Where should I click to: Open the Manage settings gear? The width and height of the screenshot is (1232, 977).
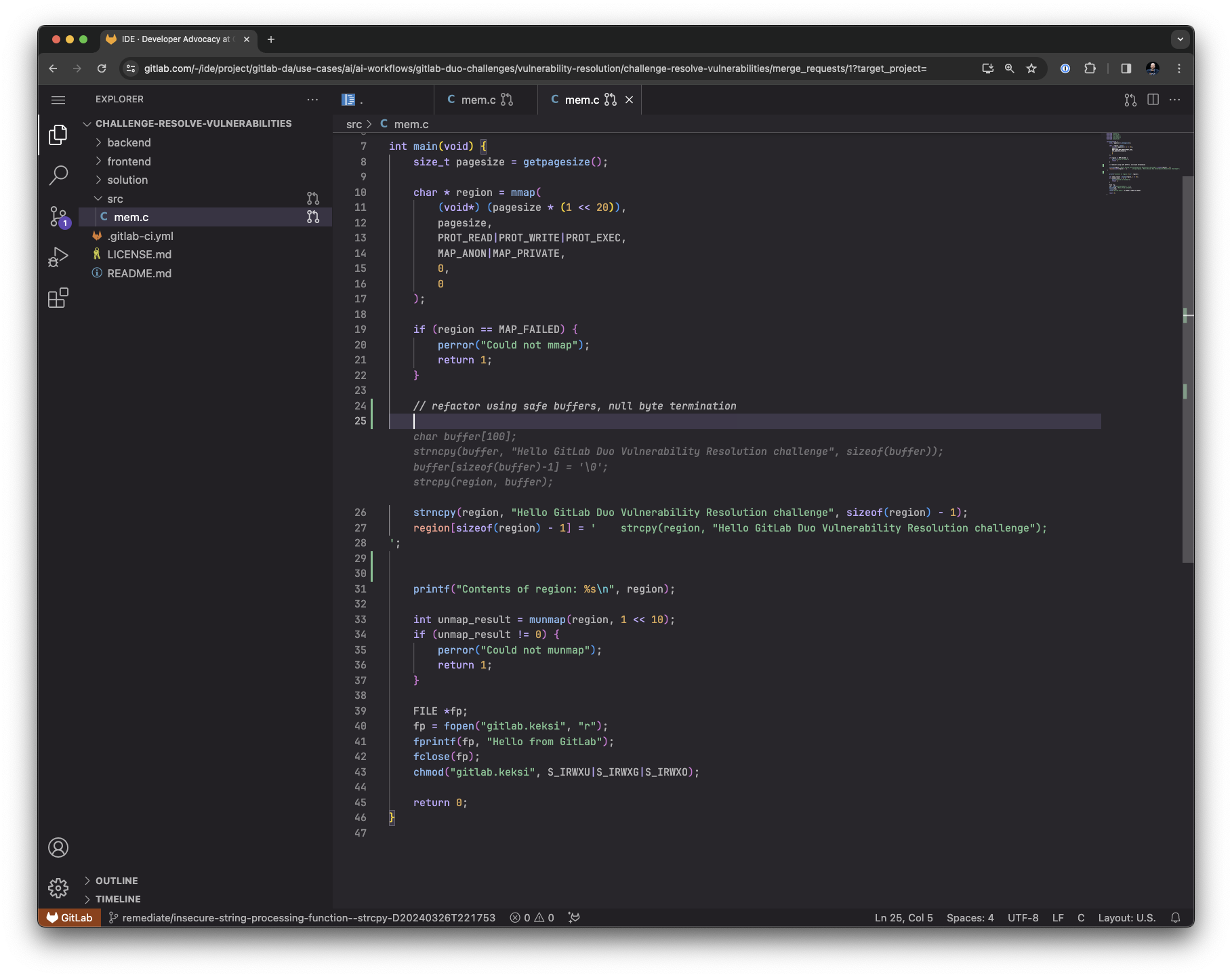click(x=58, y=888)
